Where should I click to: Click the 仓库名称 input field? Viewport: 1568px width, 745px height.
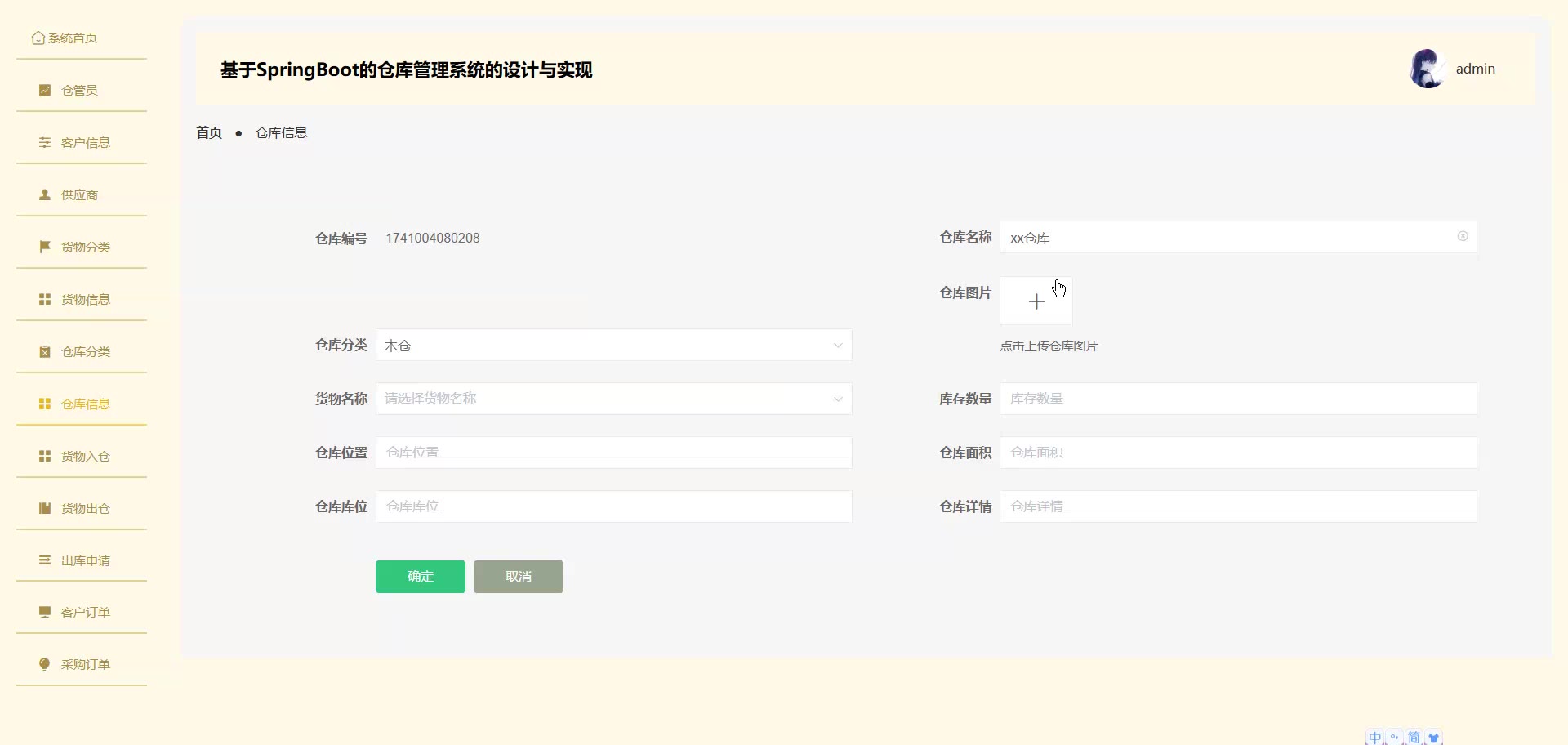pyautogui.click(x=1238, y=237)
